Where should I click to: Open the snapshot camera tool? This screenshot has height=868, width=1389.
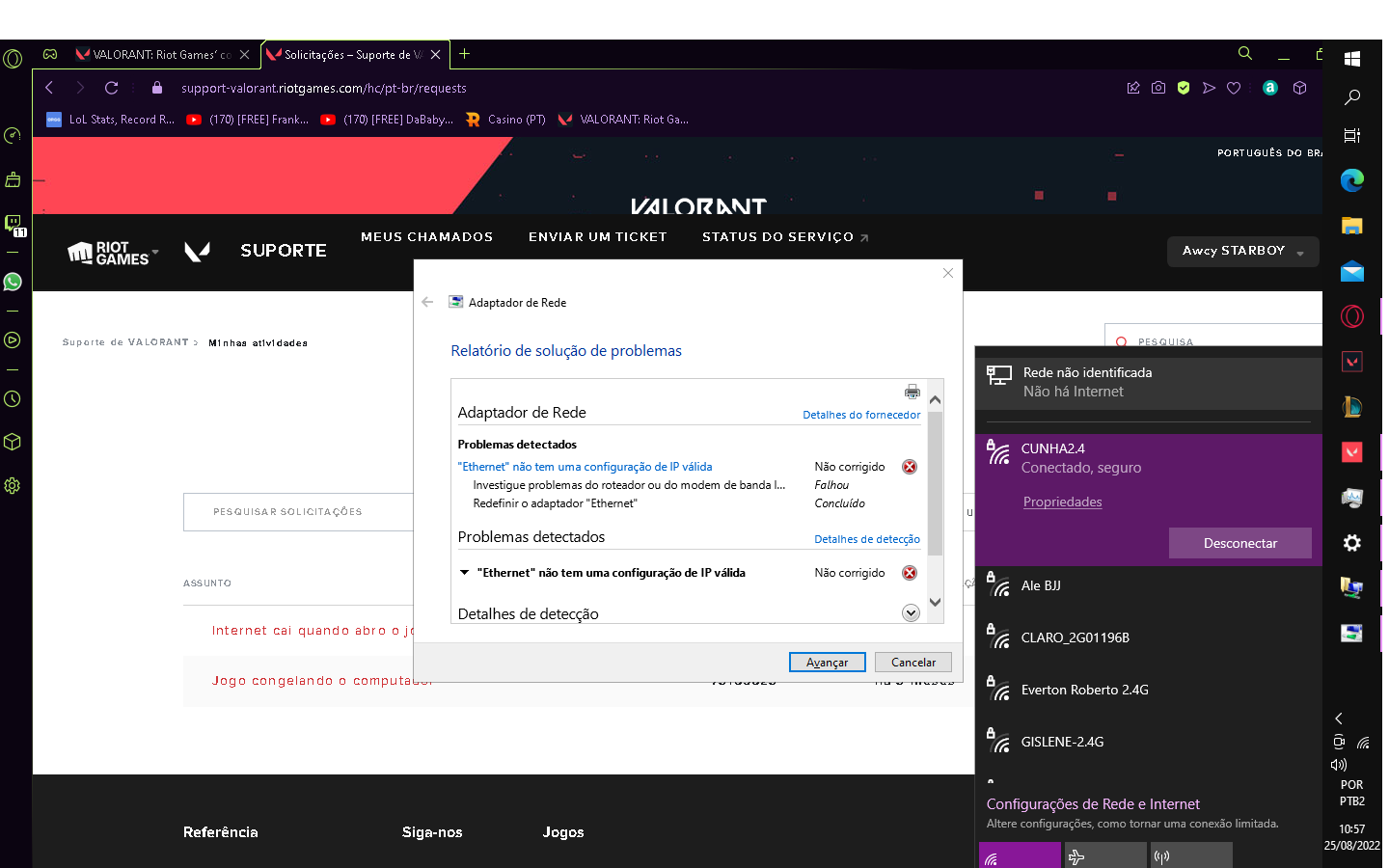click(1158, 88)
